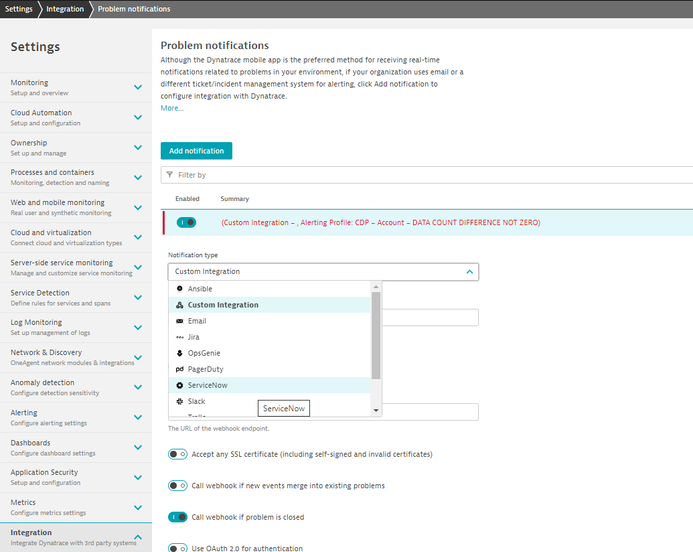The width and height of the screenshot is (693, 552).
Task: Disable Call webhook if problem is closed
Action: point(178,517)
